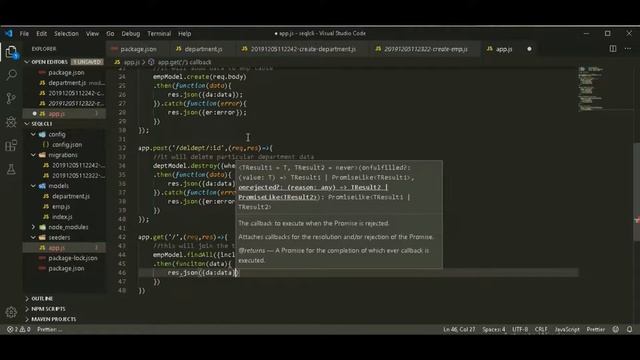
Task: Open department.js under models folder
Action: 64,196
